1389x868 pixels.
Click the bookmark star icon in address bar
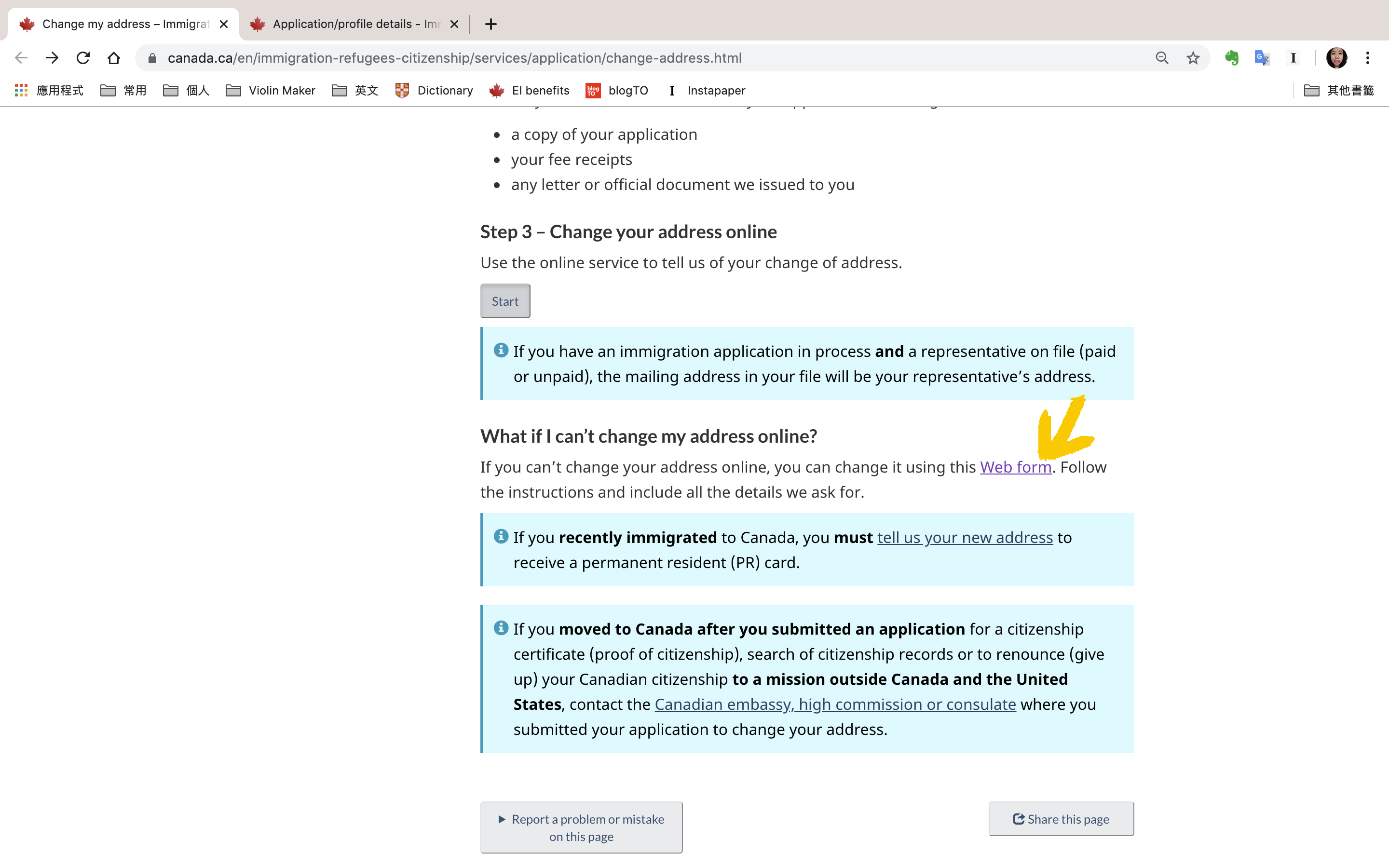pos(1192,57)
